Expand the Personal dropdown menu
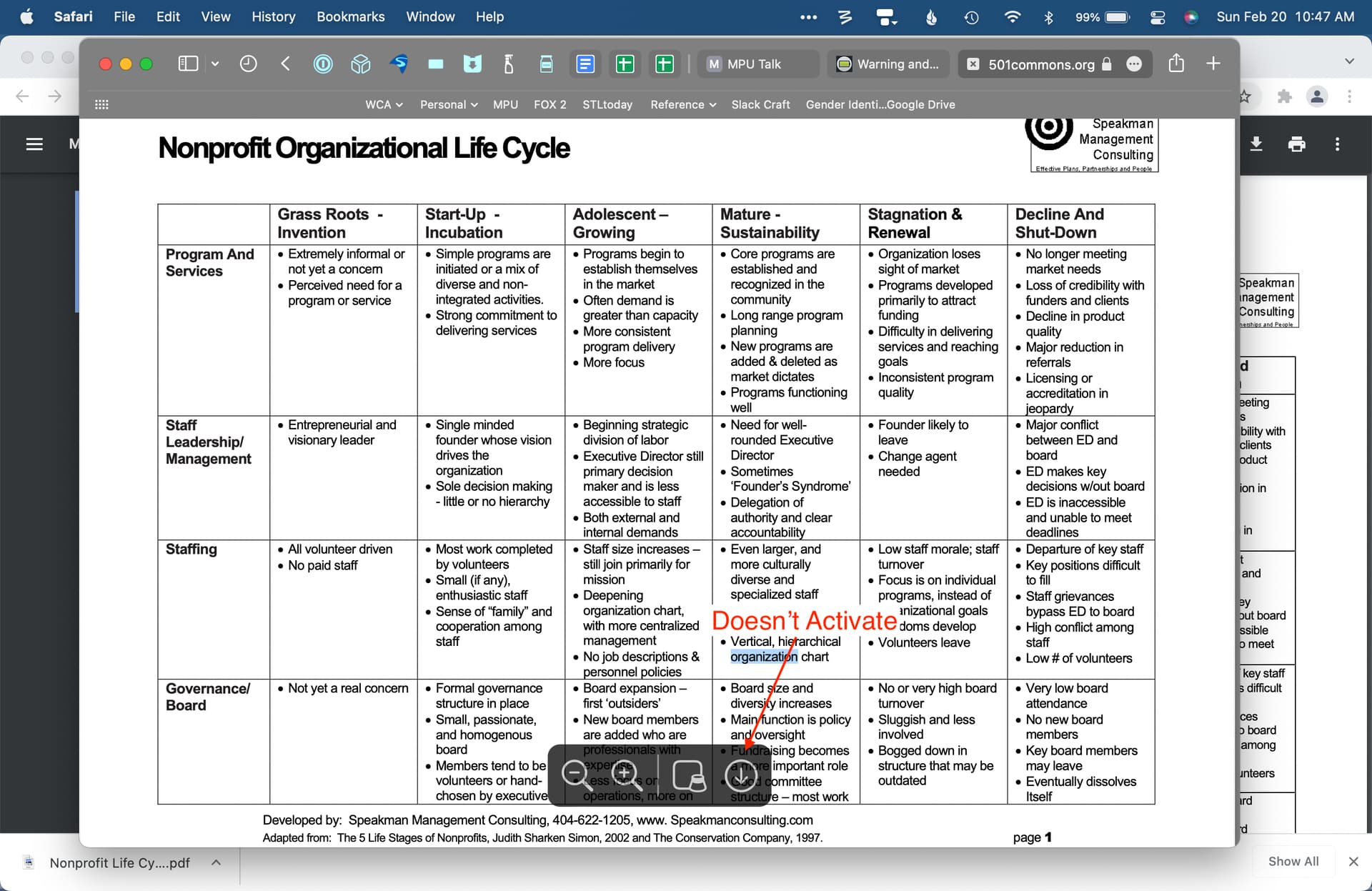 click(x=449, y=104)
